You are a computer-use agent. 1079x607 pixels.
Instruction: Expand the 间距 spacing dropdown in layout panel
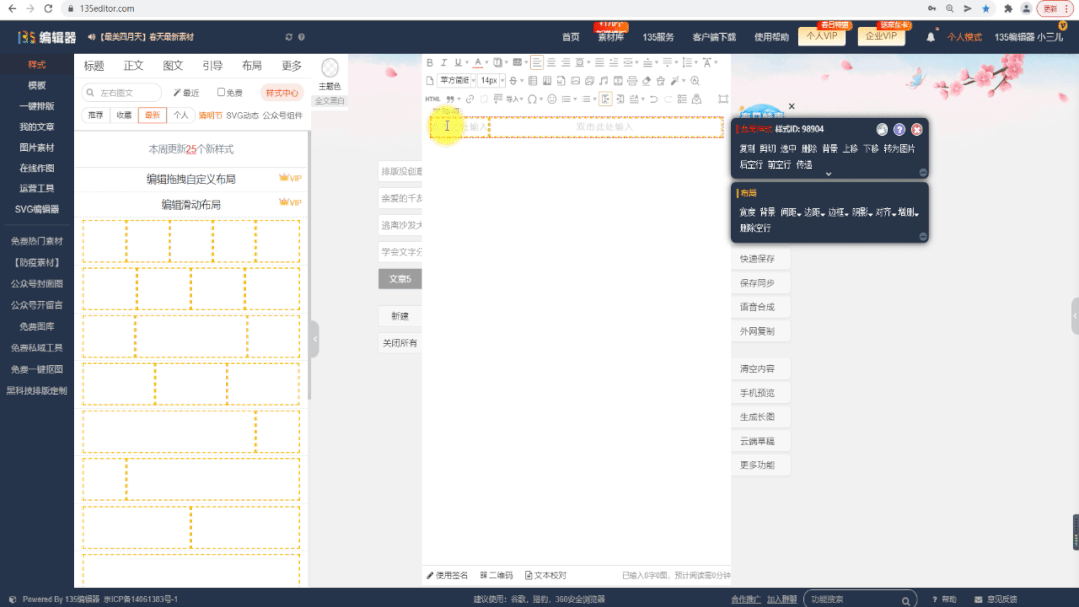[x=790, y=213]
